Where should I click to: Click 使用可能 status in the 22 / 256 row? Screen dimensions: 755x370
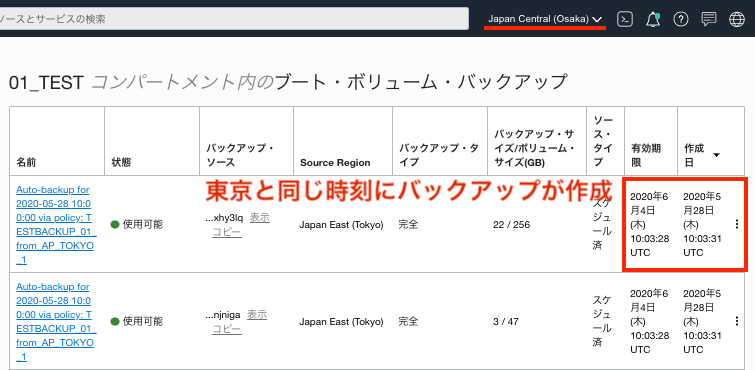coord(143,225)
